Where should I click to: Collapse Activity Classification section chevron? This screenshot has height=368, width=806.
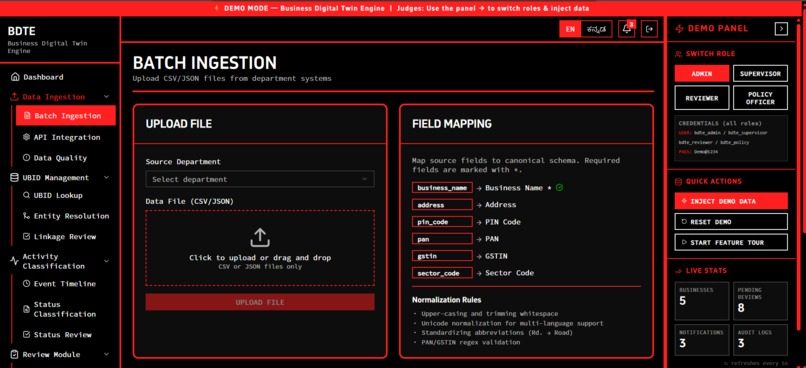click(x=106, y=261)
